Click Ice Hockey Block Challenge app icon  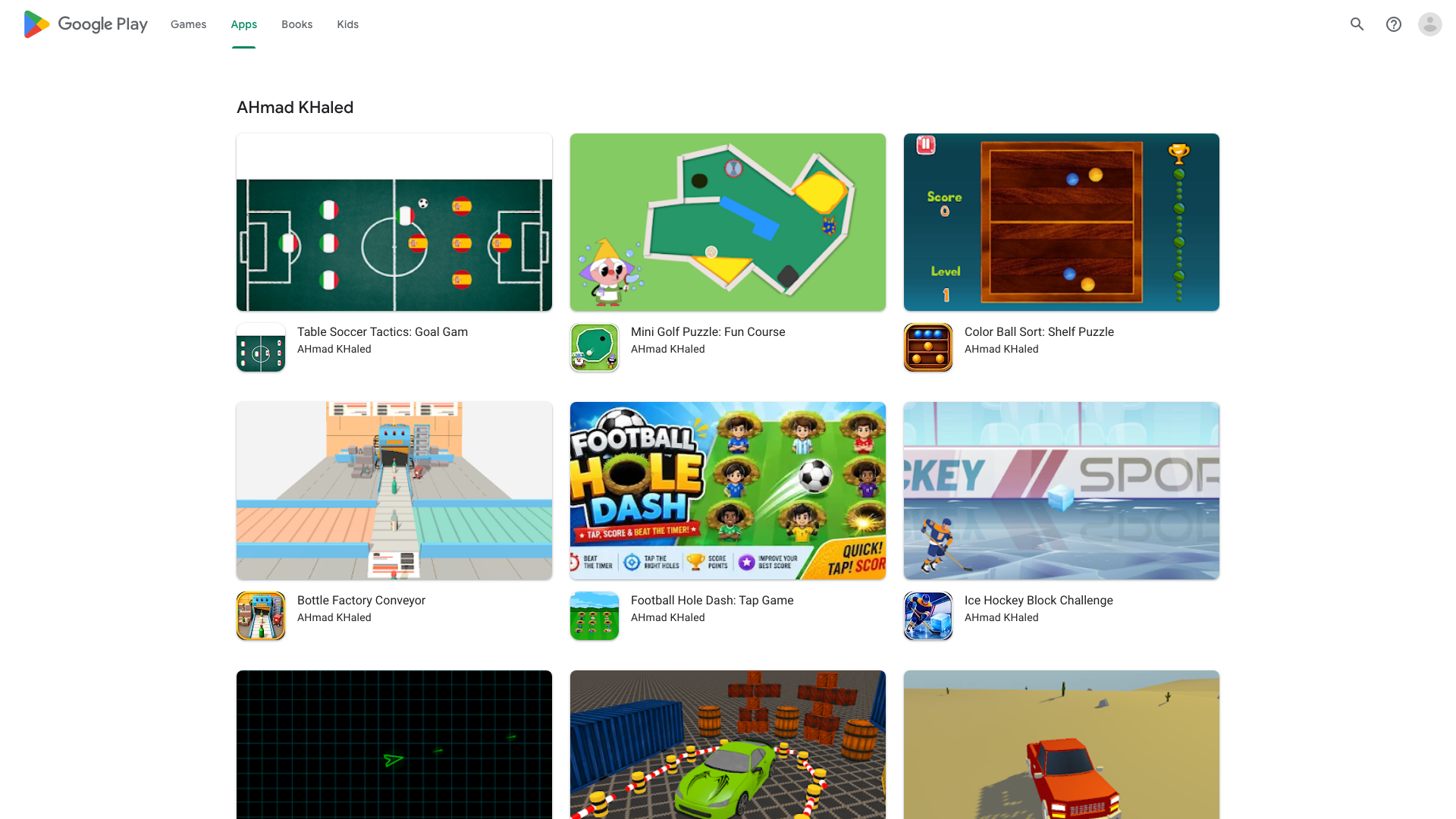click(x=928, y=616)
